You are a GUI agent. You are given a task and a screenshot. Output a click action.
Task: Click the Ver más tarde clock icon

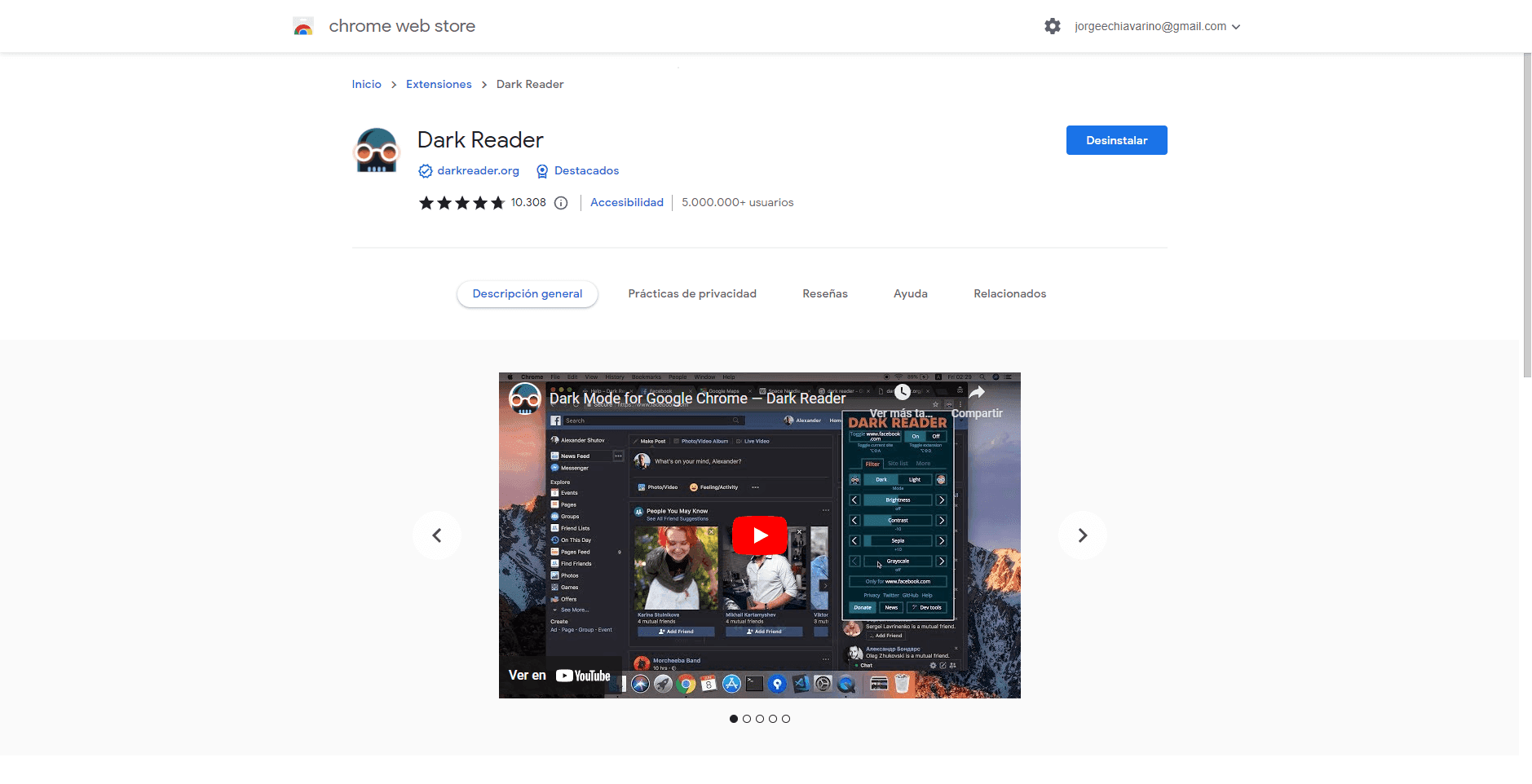tap(902, 392)
